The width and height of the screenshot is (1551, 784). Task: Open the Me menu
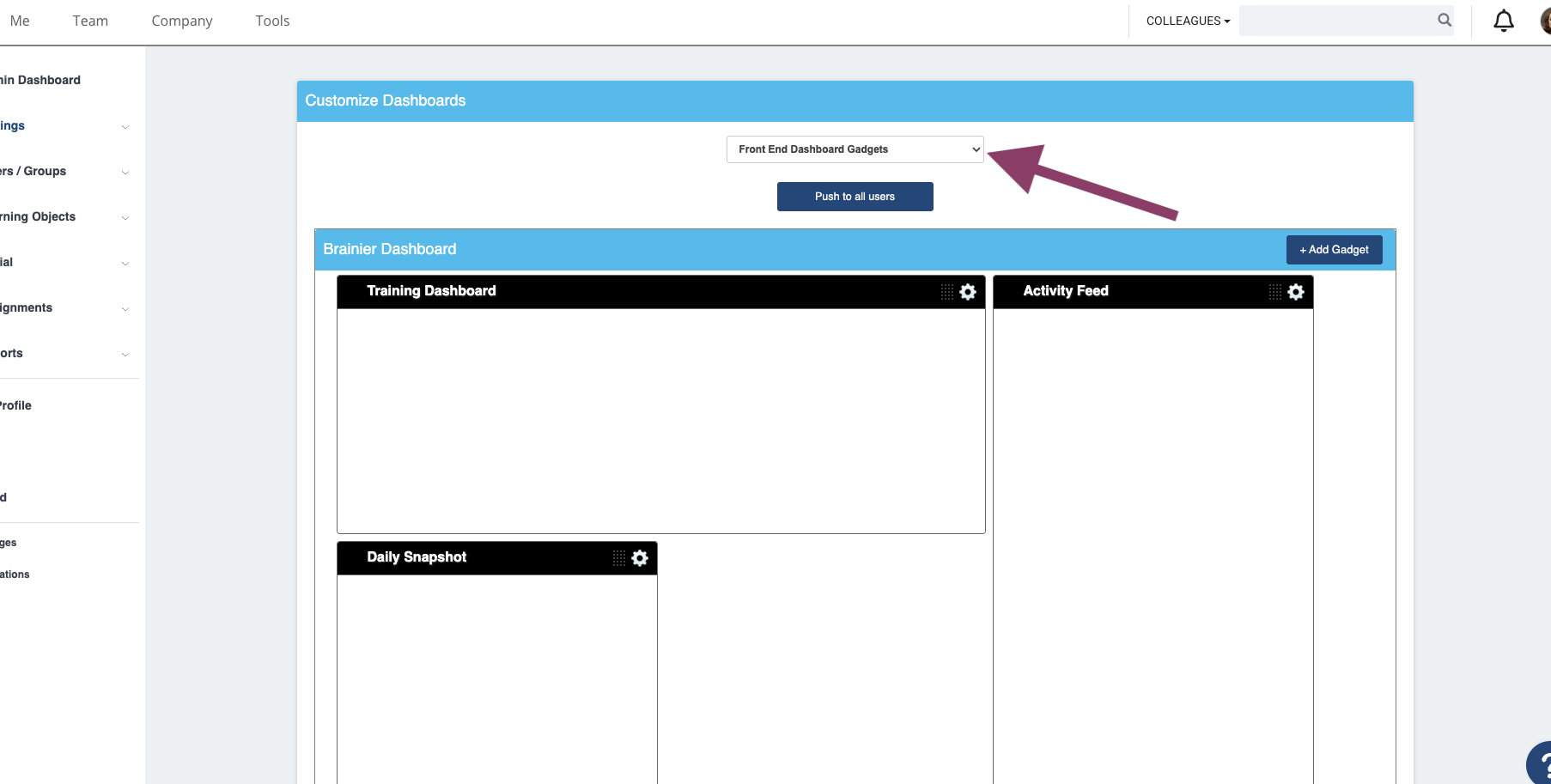tap(20, 21)
